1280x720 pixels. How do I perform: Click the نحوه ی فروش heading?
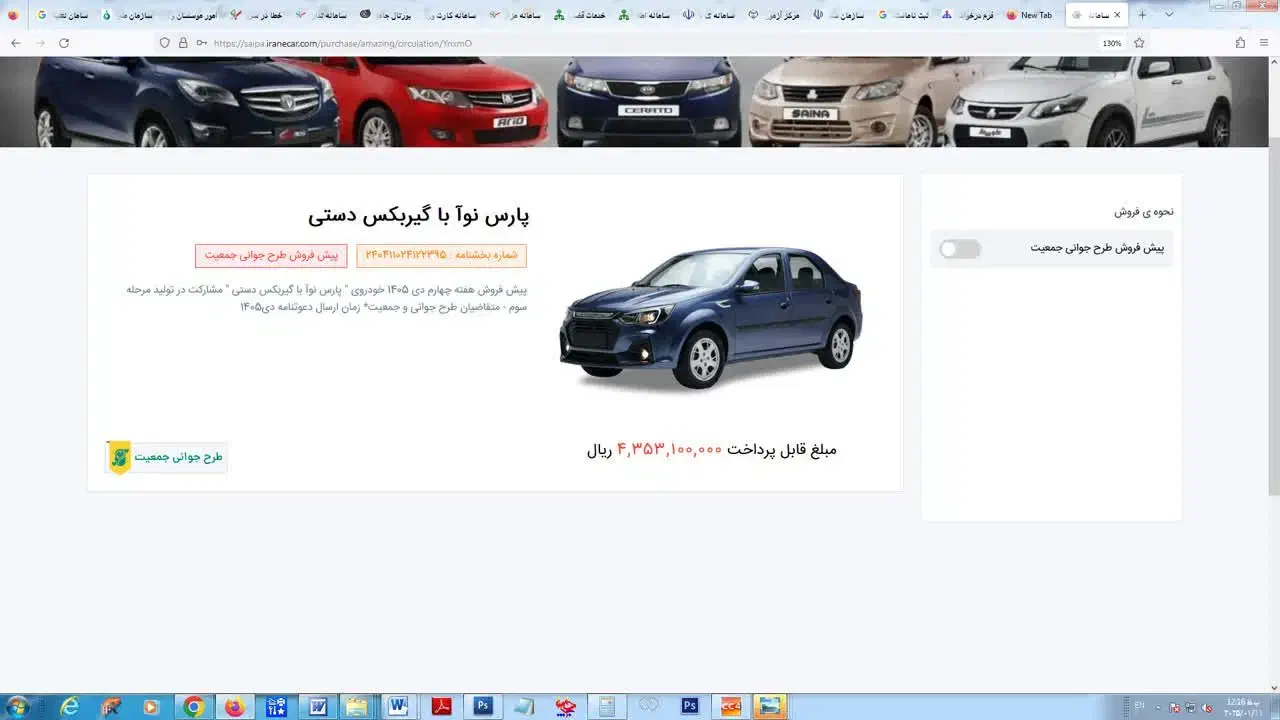tap(1144, 212)
